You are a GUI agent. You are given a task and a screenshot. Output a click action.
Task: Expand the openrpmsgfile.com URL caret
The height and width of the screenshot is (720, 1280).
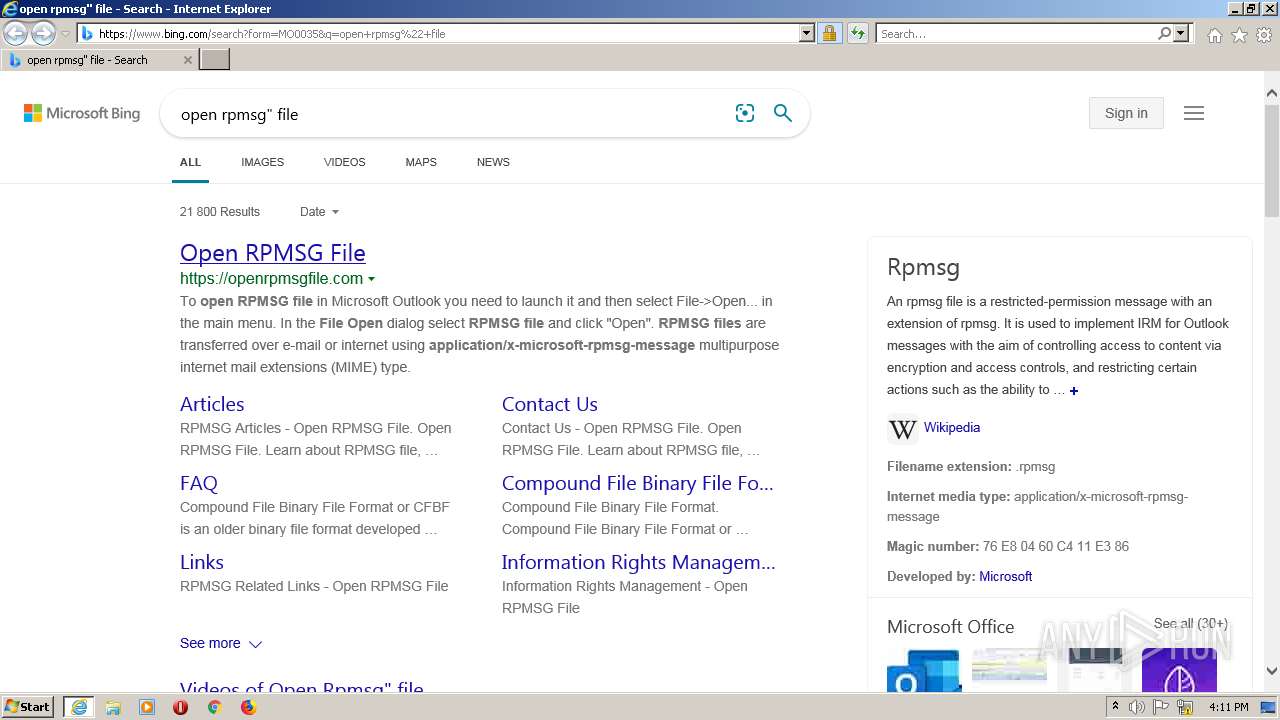pyautogui.click(x=372, y=279)
